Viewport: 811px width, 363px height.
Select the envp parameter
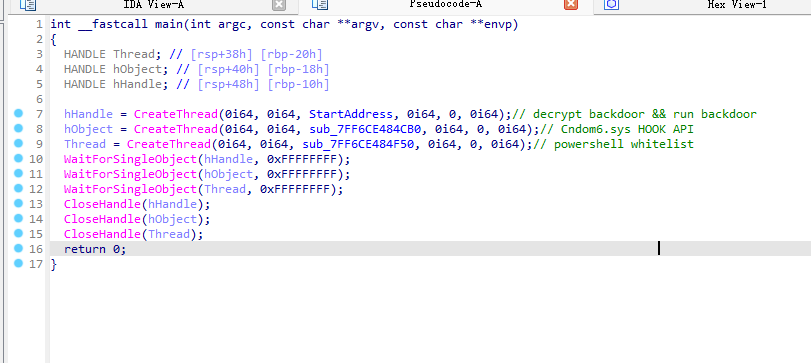499,24
